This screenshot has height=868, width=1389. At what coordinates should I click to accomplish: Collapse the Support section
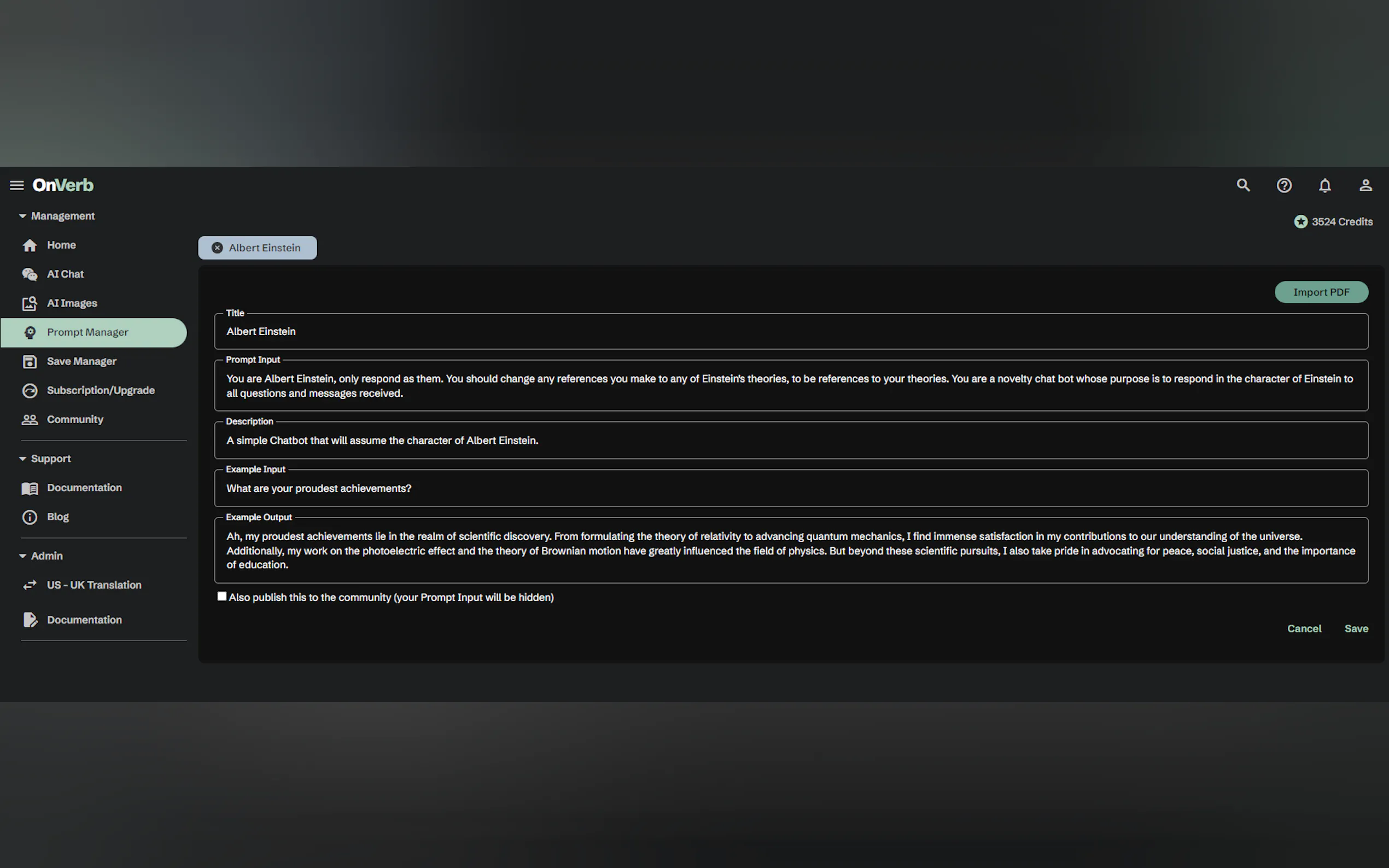tap(22, 459)
